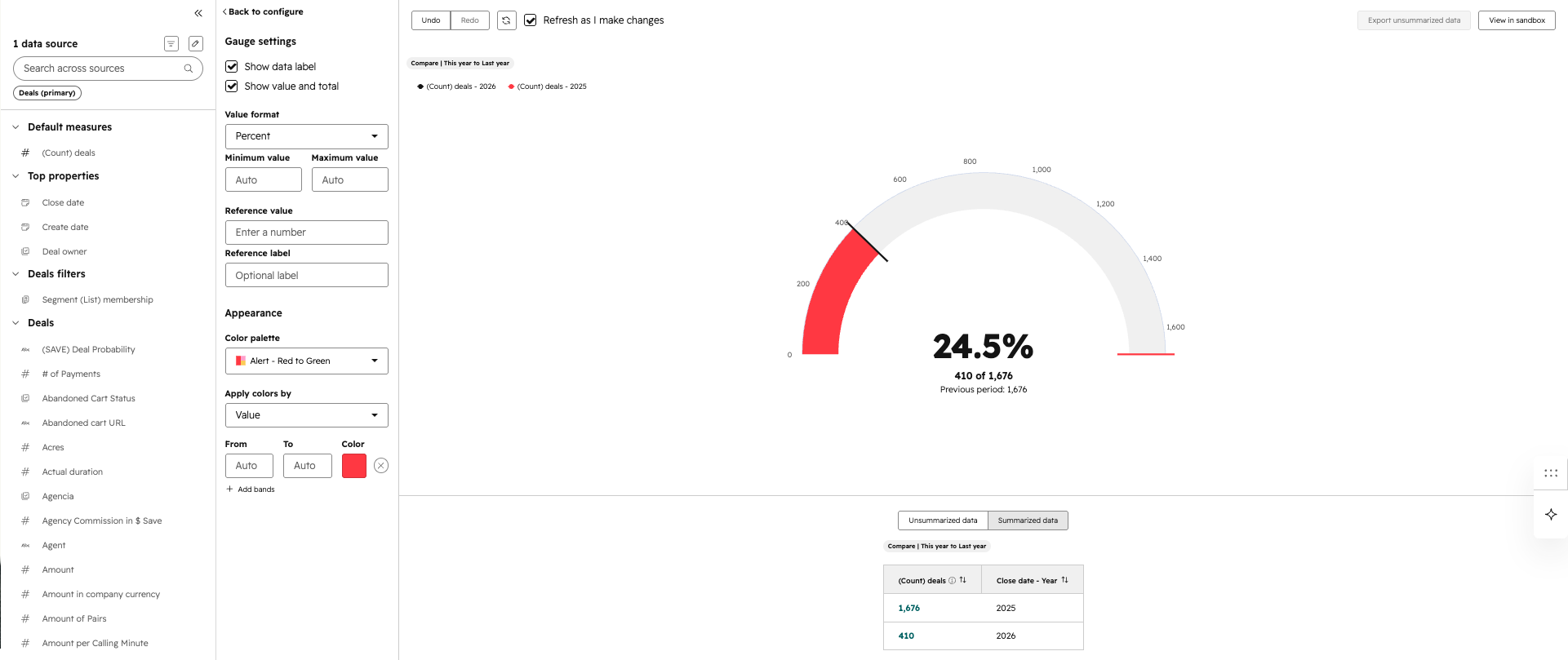The width and height of the screenshot is (1568, 660).
Task: Click the grid dots icon at right edge
Action: click(x=1551, y=473)
